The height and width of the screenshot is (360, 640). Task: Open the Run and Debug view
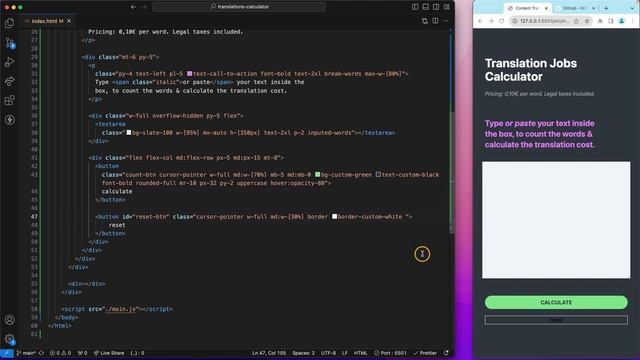pos(9,62)
